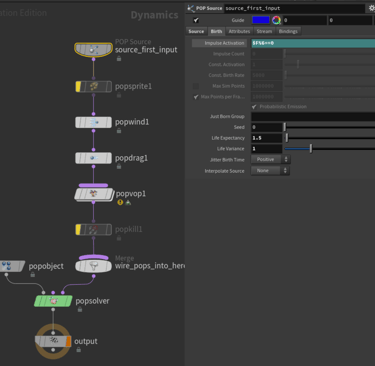The width and height of the screenshot is (375, 366).
Task: Open the Jitter Birth Time dropdown
Action: tap(270, 159)
